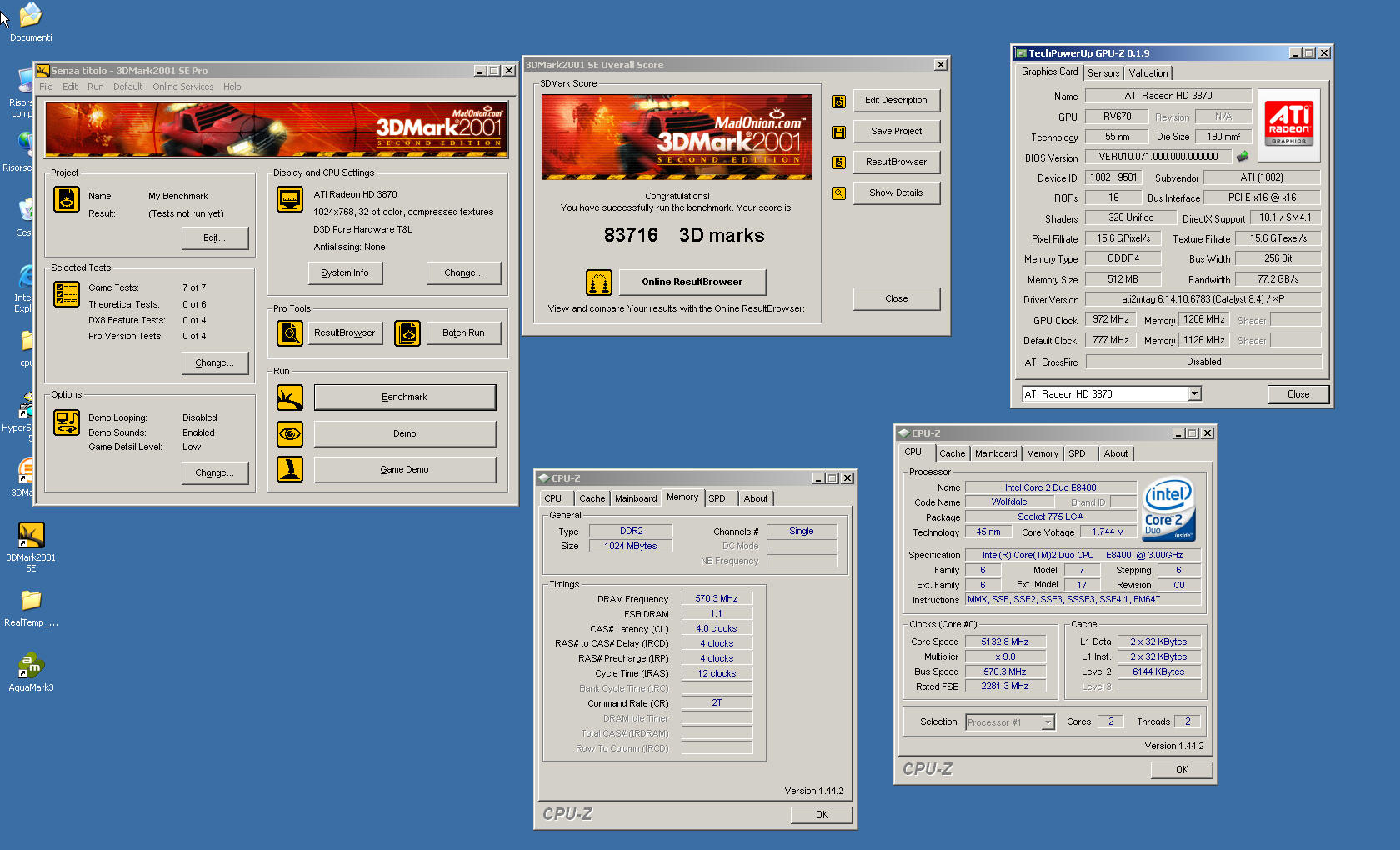Click the ResultBrowser magnifier icon in Pro Tools
Viewport: 1400px width, 850px height.
click(x=290, y=333)
